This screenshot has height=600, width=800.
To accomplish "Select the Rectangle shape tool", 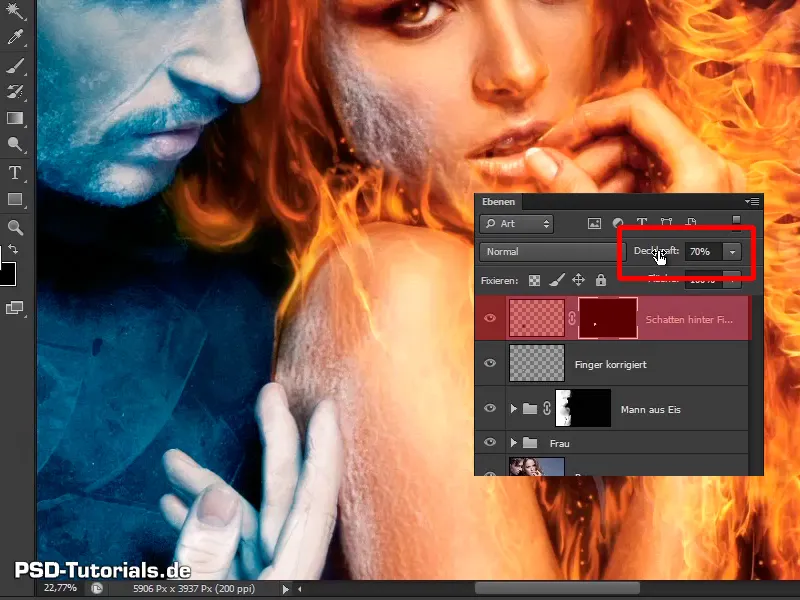I will pos(15,199).
